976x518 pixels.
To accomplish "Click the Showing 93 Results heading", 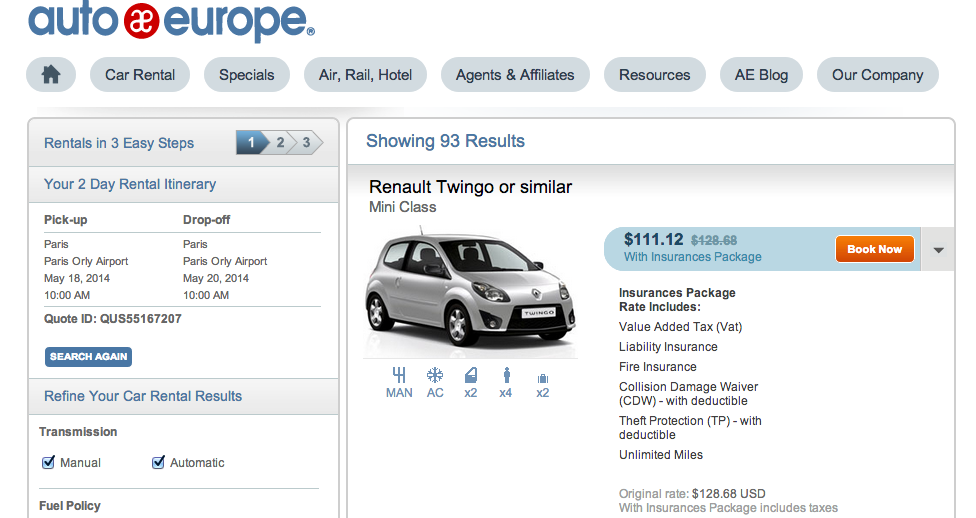I will (446, 141).
